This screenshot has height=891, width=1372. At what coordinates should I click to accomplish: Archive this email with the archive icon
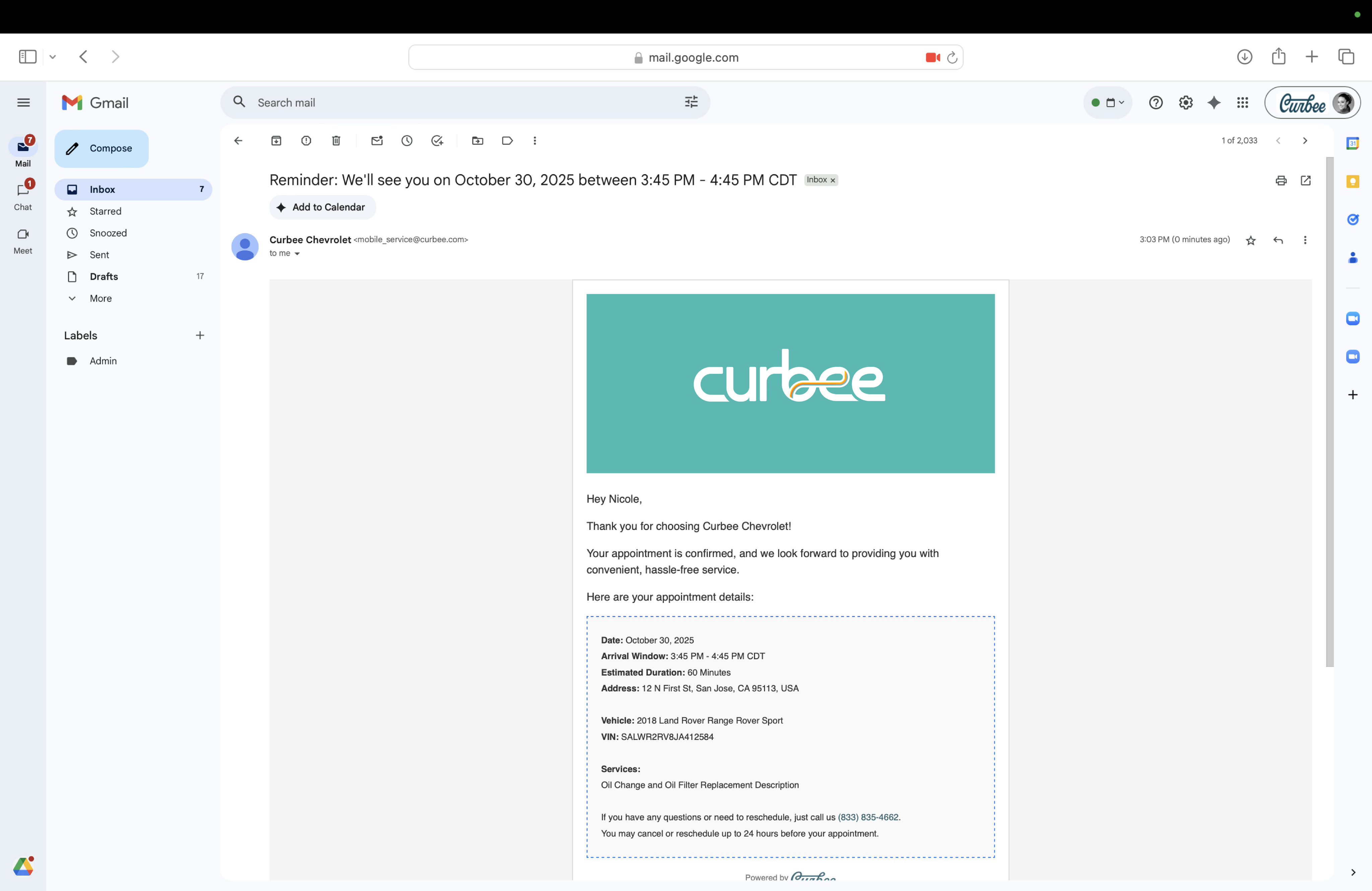coord(276,141)
